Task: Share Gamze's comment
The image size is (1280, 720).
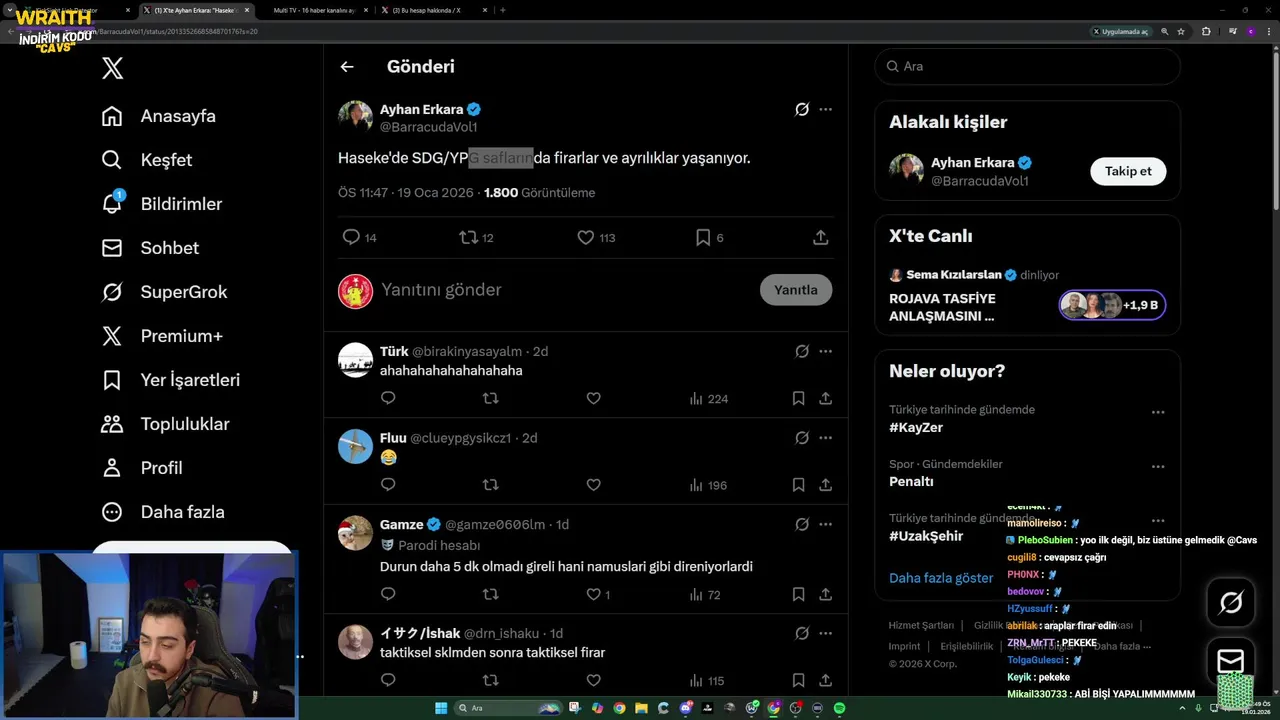Action: point(826,594)
